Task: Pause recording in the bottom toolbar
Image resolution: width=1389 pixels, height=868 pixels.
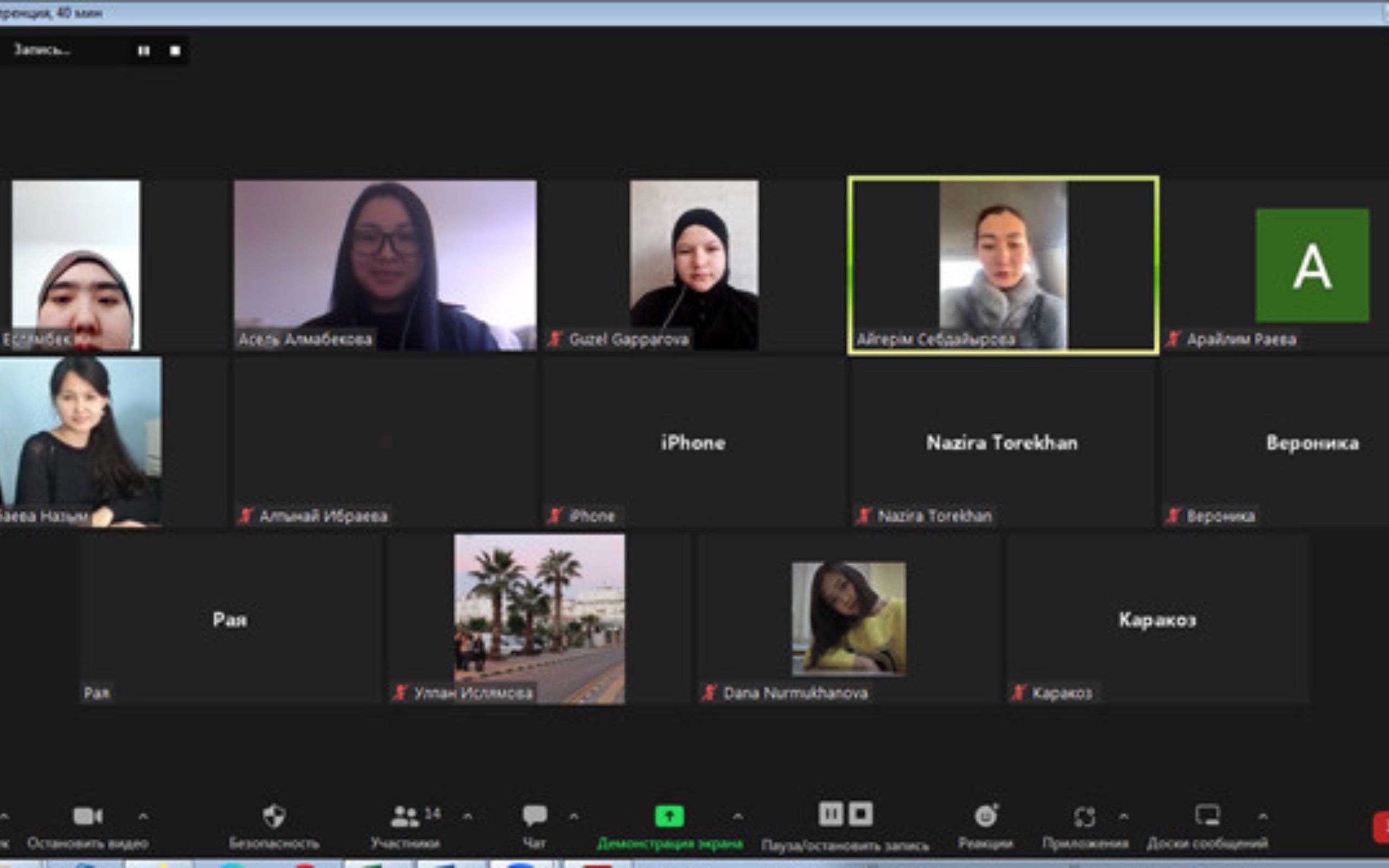Action: pyautogui.click(x=830, y=814)
